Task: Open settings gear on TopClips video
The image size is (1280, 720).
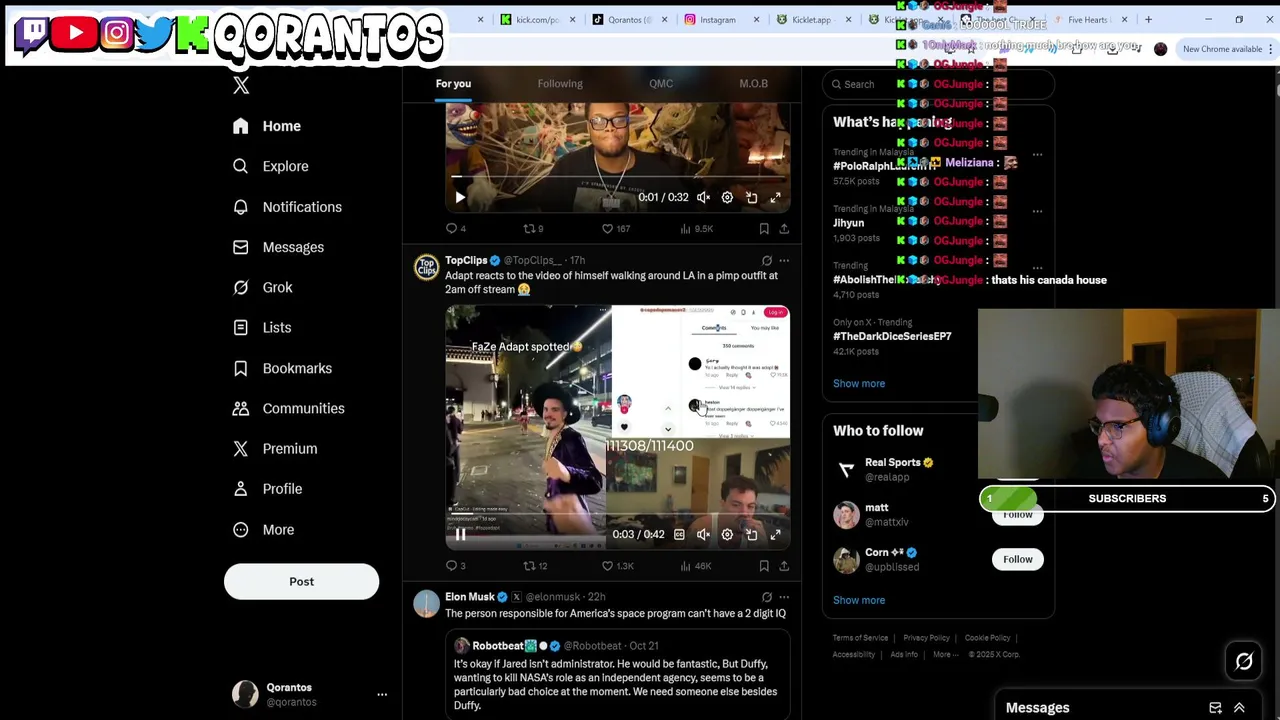Action: pos(727,534)
